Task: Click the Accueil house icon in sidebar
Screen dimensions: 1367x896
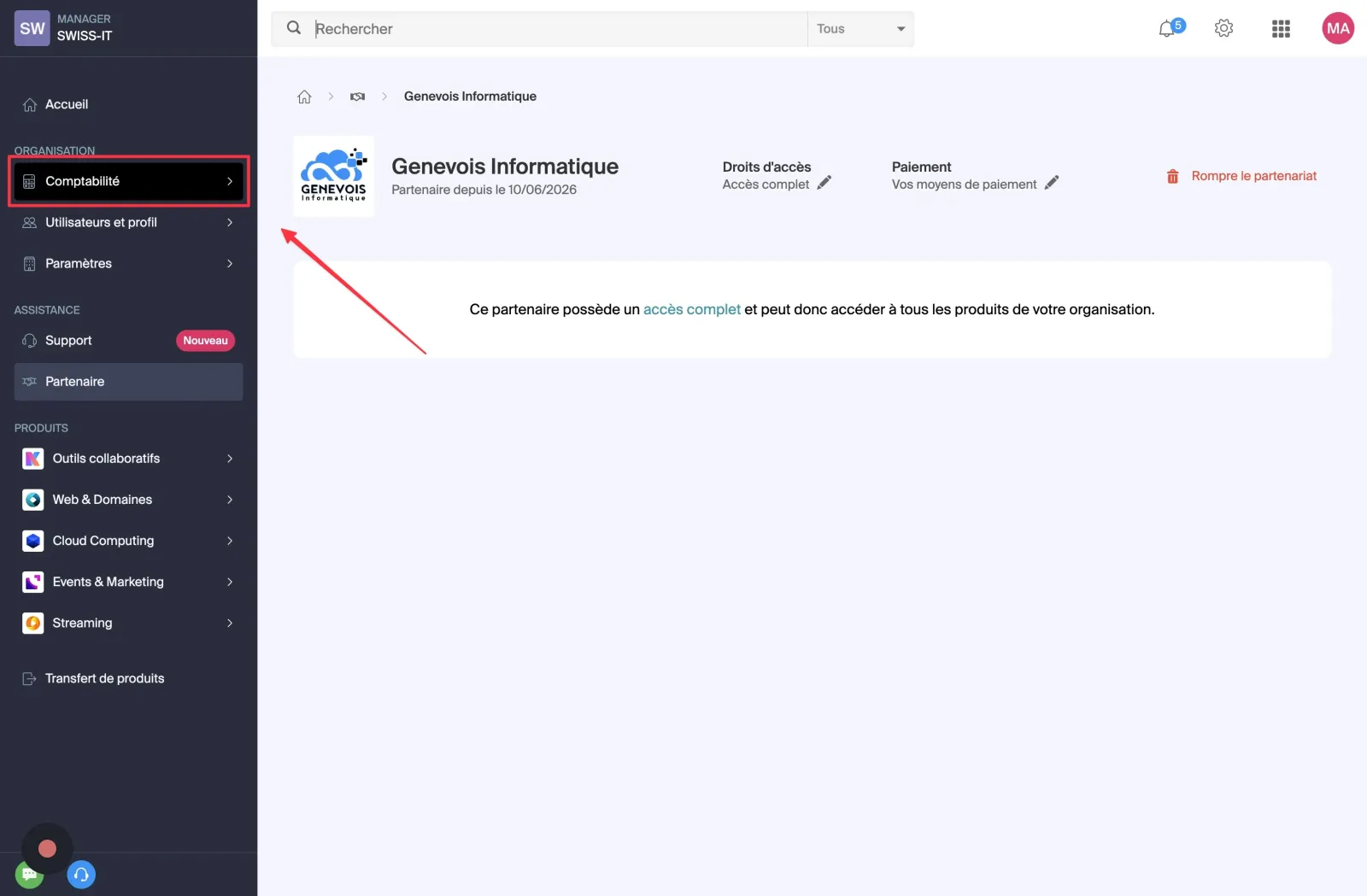Action: pyautogui.click(x=30, y=104)
